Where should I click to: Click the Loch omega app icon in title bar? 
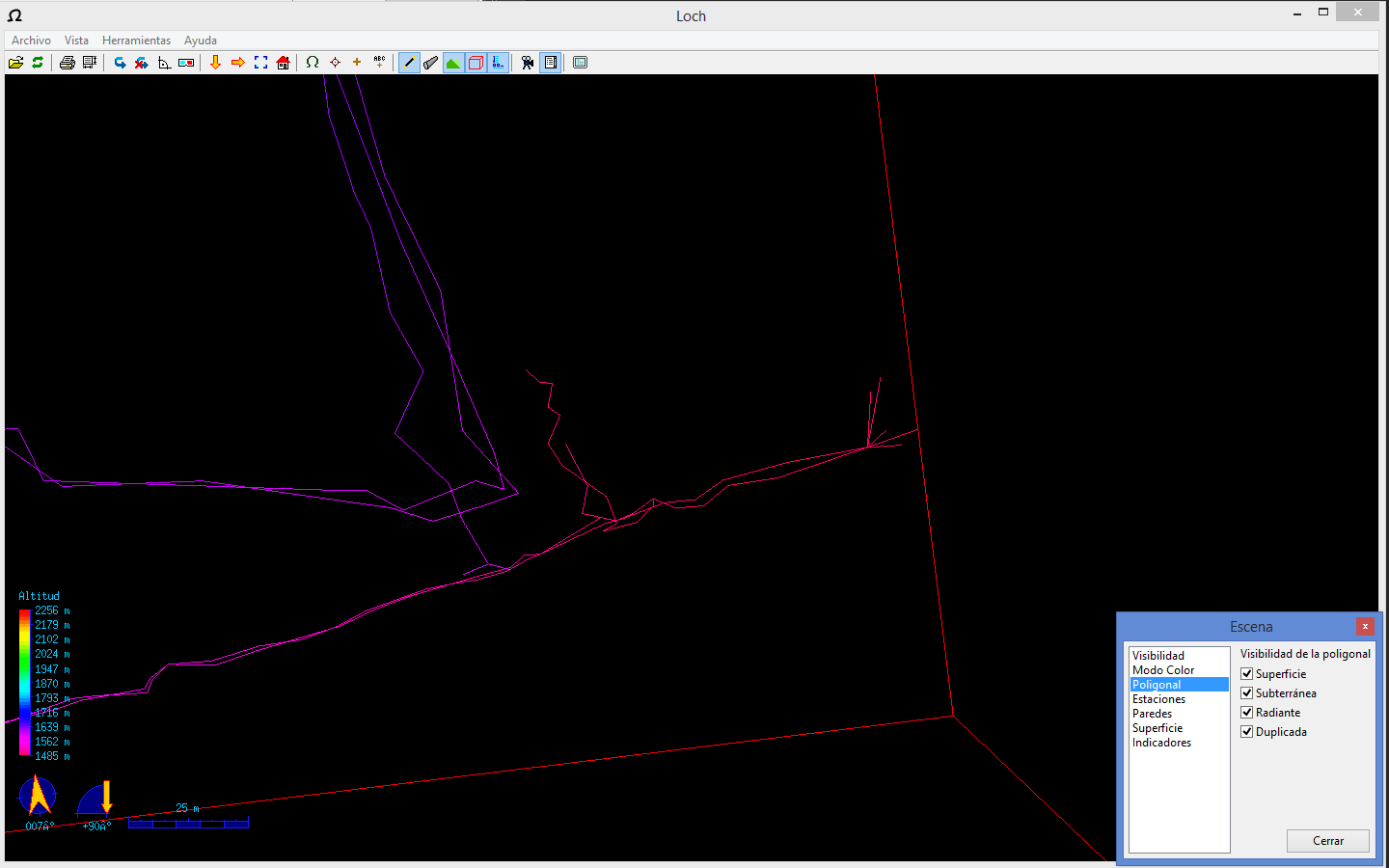[14, 15]
